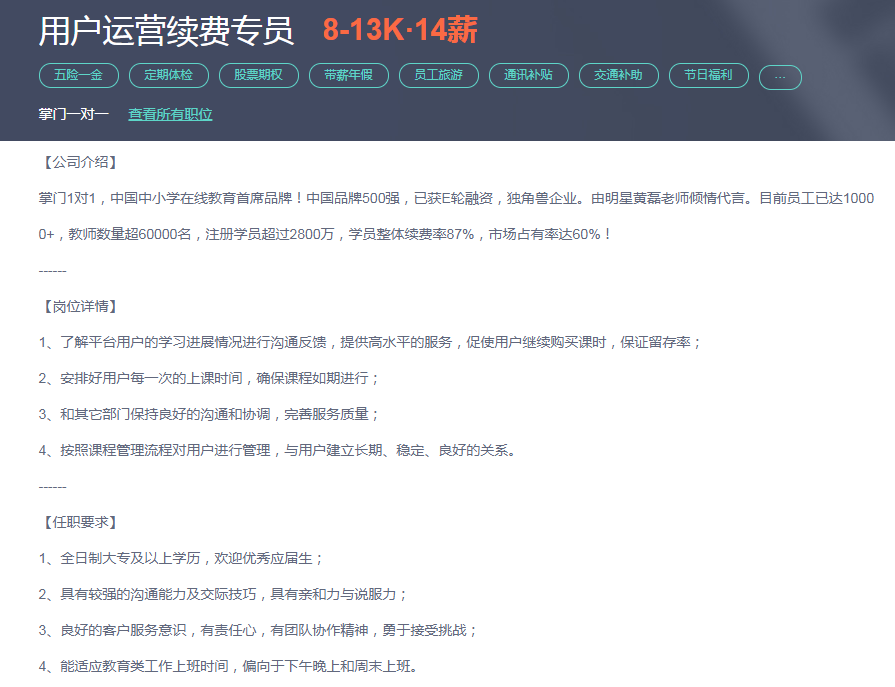Screen dimensions: 895x687
Task: Click the 【公司介绍】 heading
Action: [x=80, y=163]
